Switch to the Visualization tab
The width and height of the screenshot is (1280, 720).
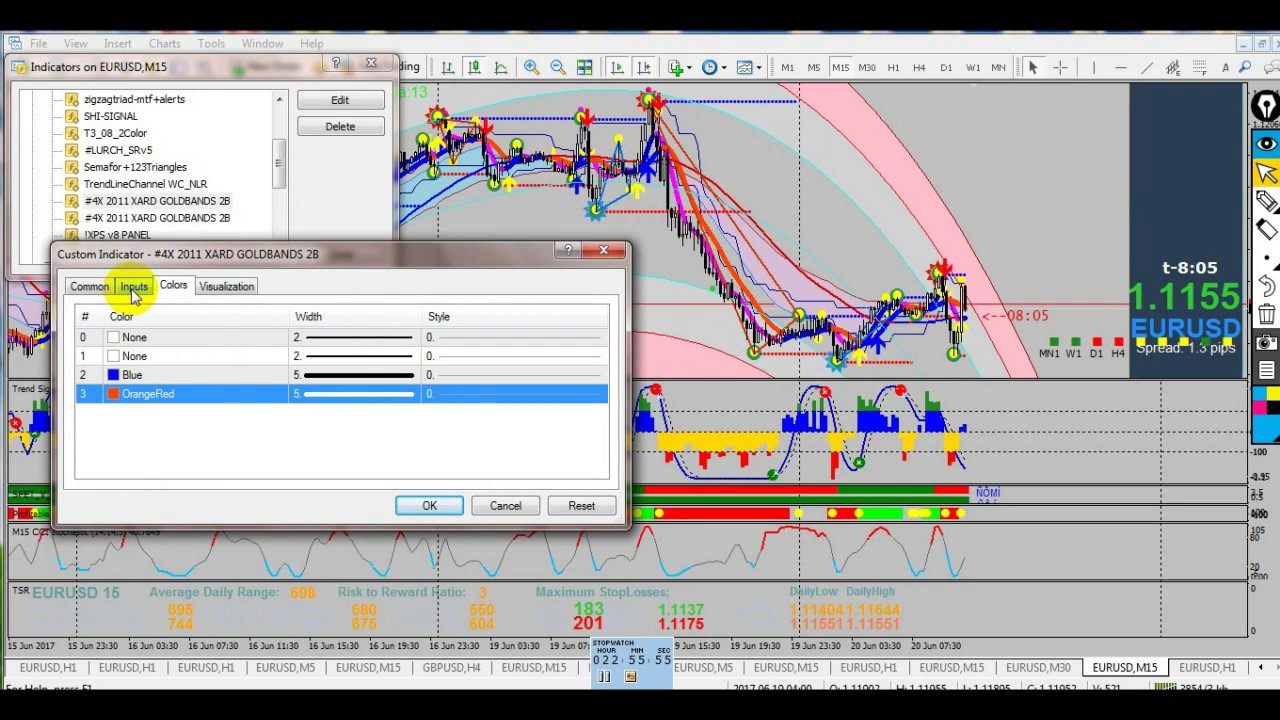point(227,287)
